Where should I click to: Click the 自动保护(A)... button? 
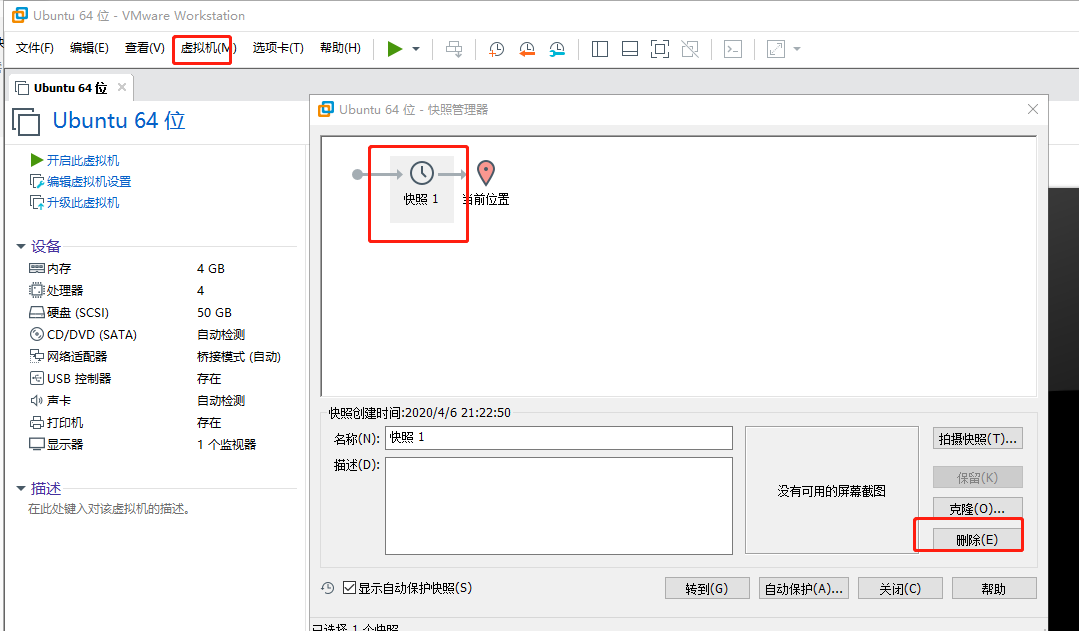point(804,589)
